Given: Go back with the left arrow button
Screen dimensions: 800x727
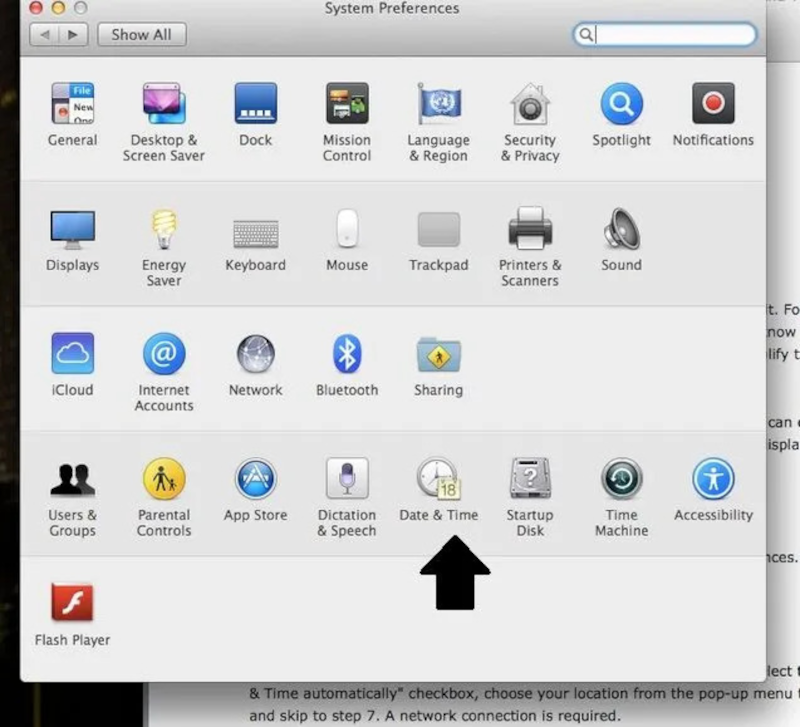Looking at the screenshot, I should [44, 34].
